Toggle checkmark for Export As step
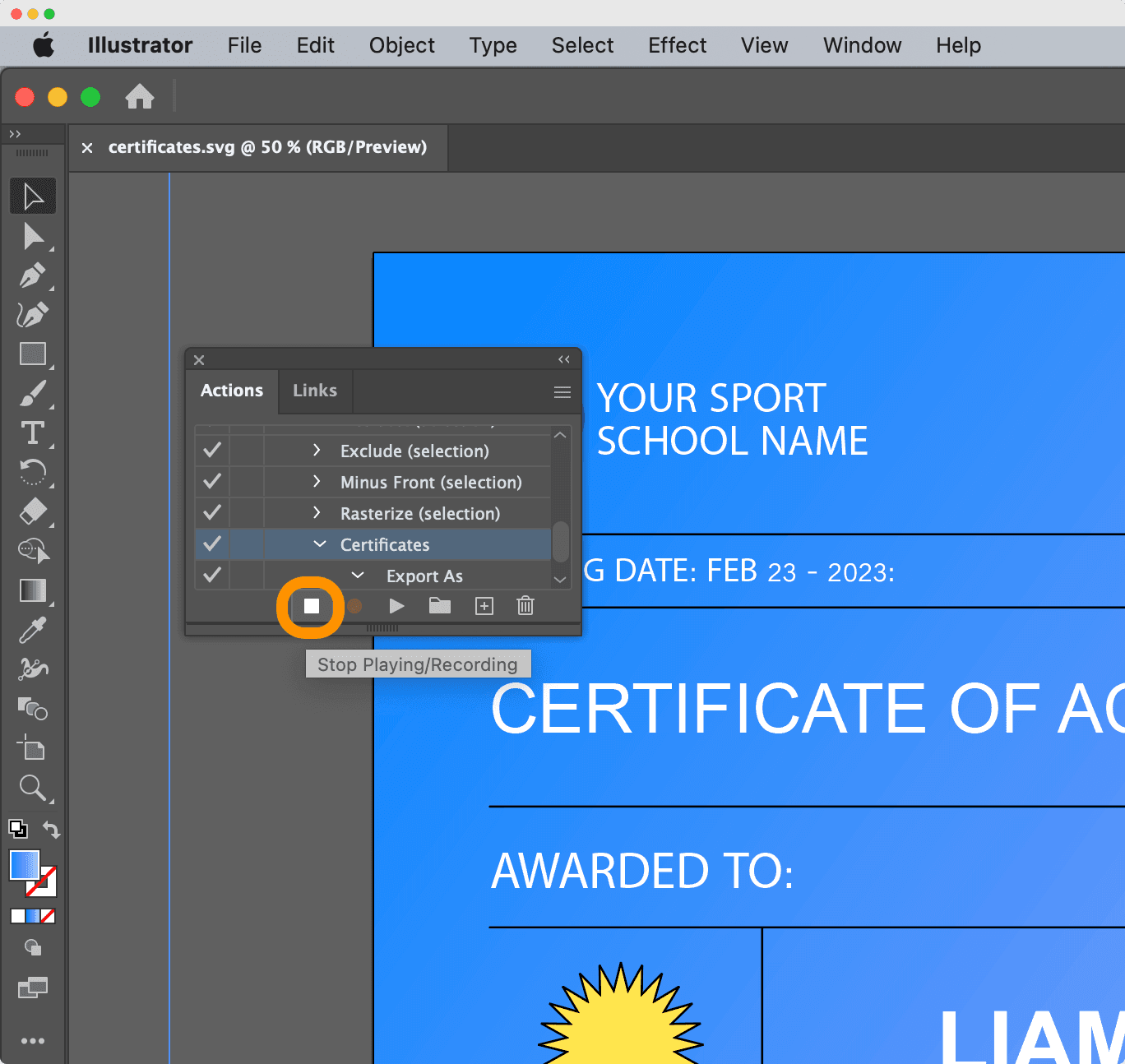 coord(212,576)
